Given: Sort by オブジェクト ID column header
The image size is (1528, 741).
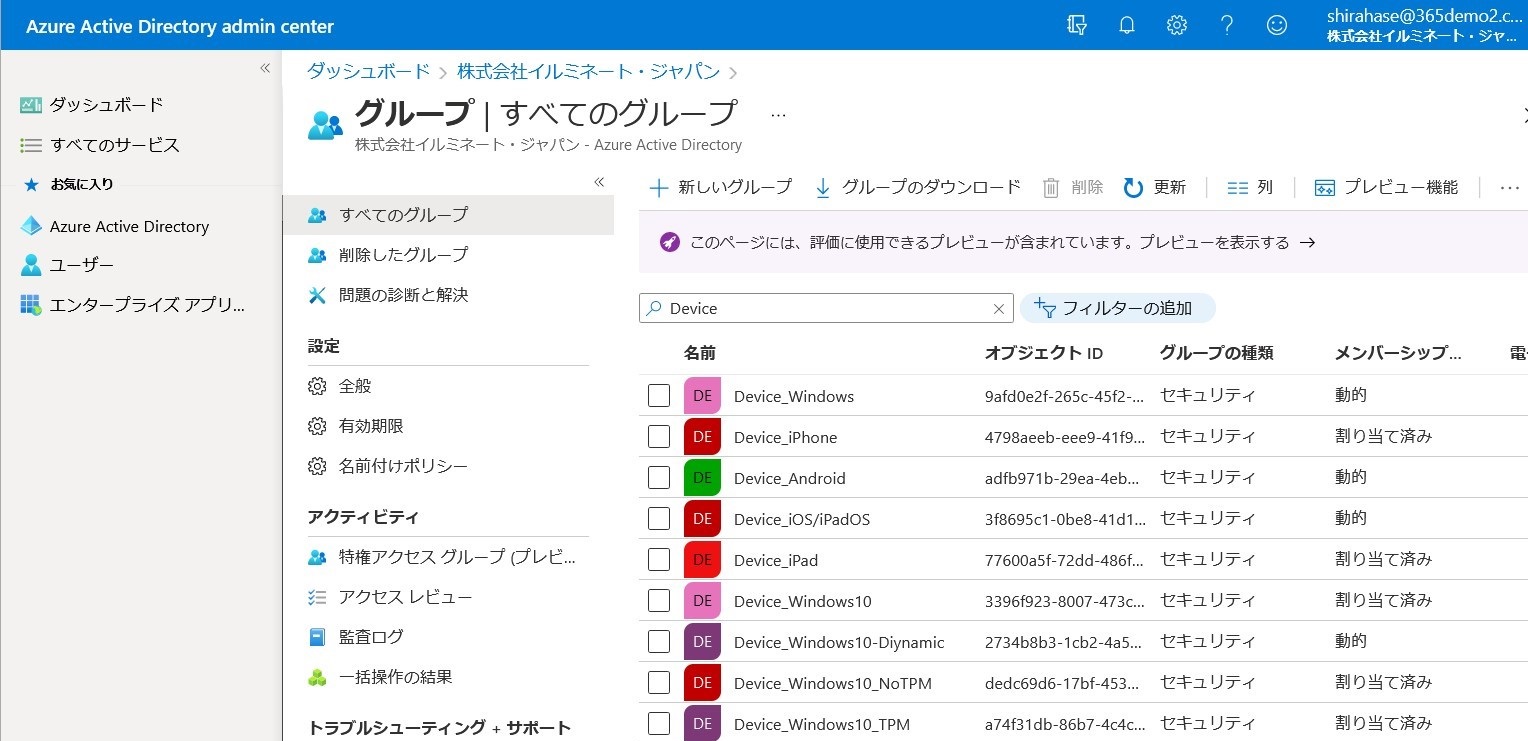Looking at the screenshot, I should (1044, 353).
